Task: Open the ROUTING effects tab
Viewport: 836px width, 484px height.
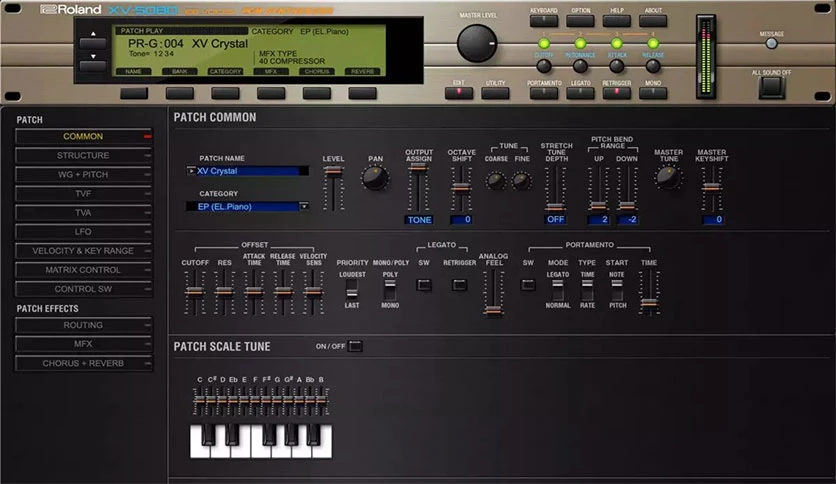Action: pos(83,325)
